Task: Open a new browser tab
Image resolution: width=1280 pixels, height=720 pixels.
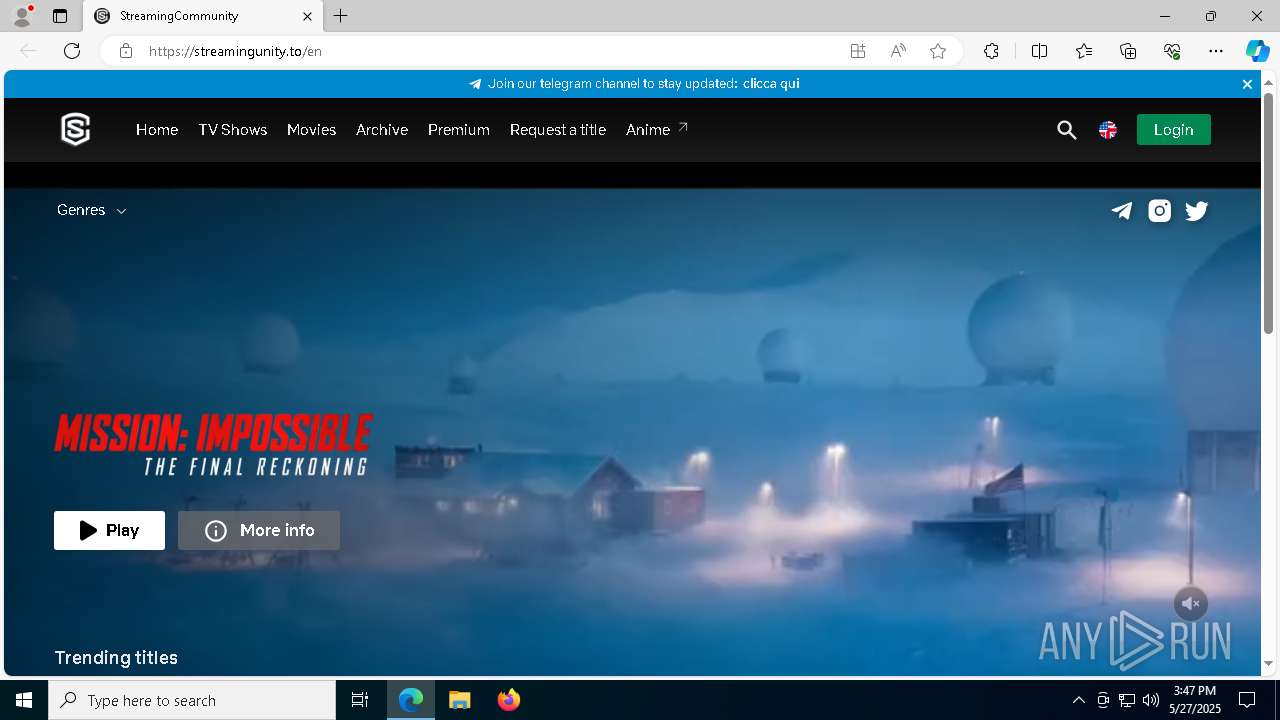Action: [341, 16]
